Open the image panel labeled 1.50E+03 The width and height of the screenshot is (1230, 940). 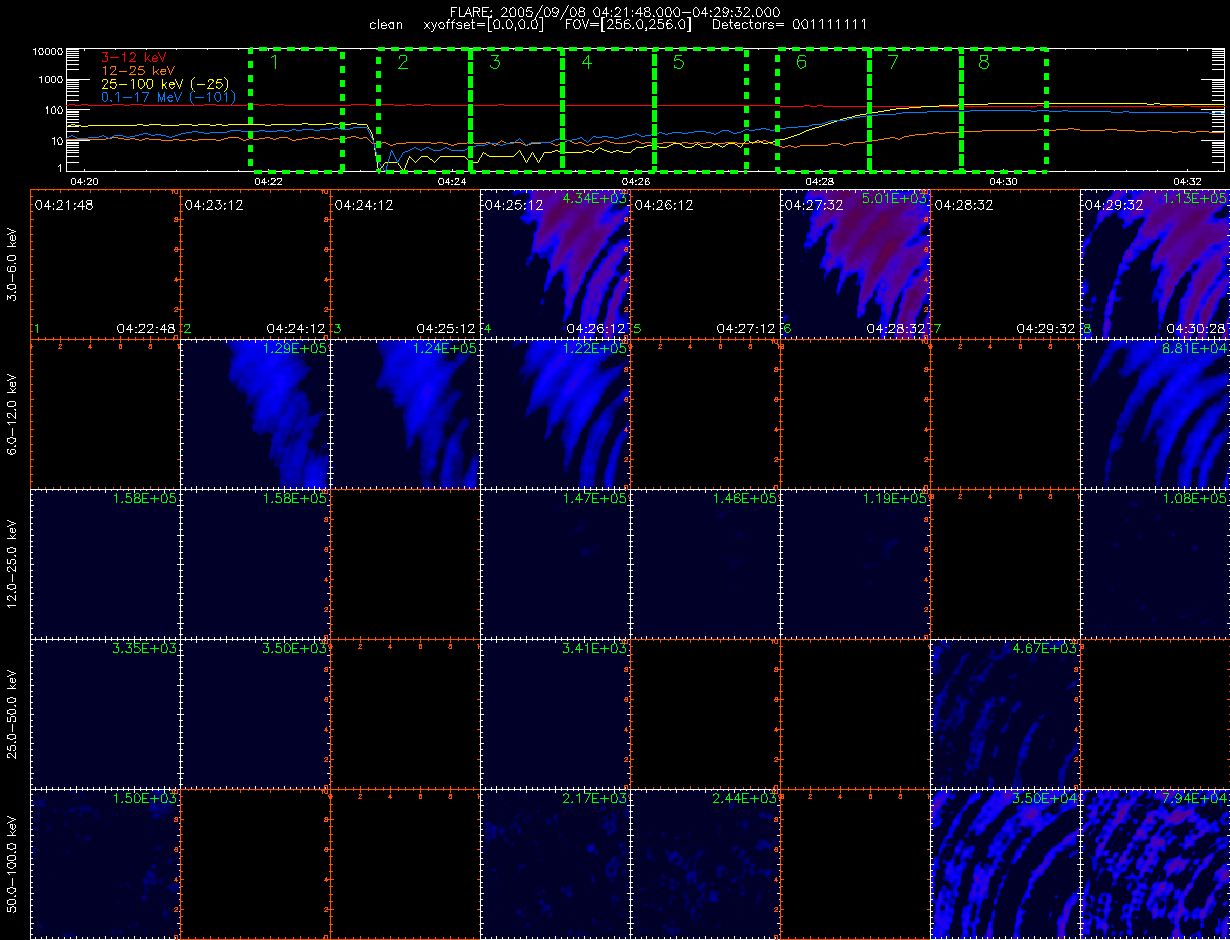coord(105,863)
